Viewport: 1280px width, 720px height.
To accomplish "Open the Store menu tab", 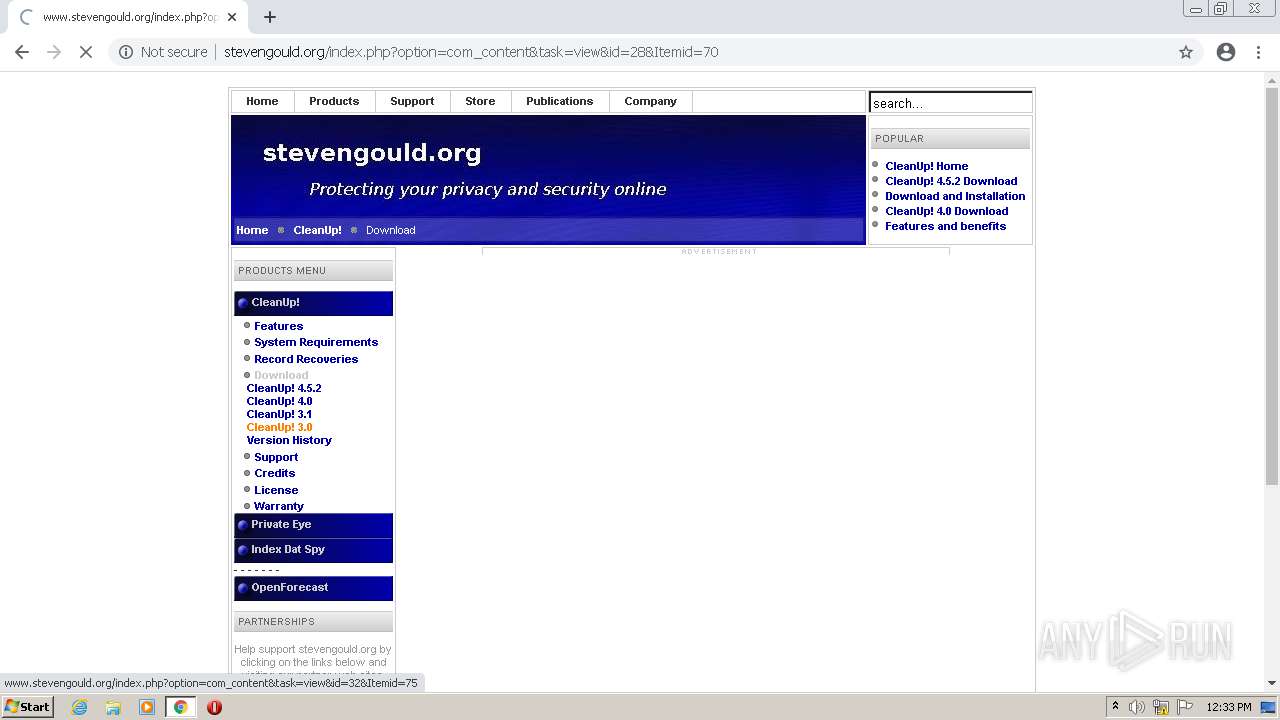I will coord(480,101).
